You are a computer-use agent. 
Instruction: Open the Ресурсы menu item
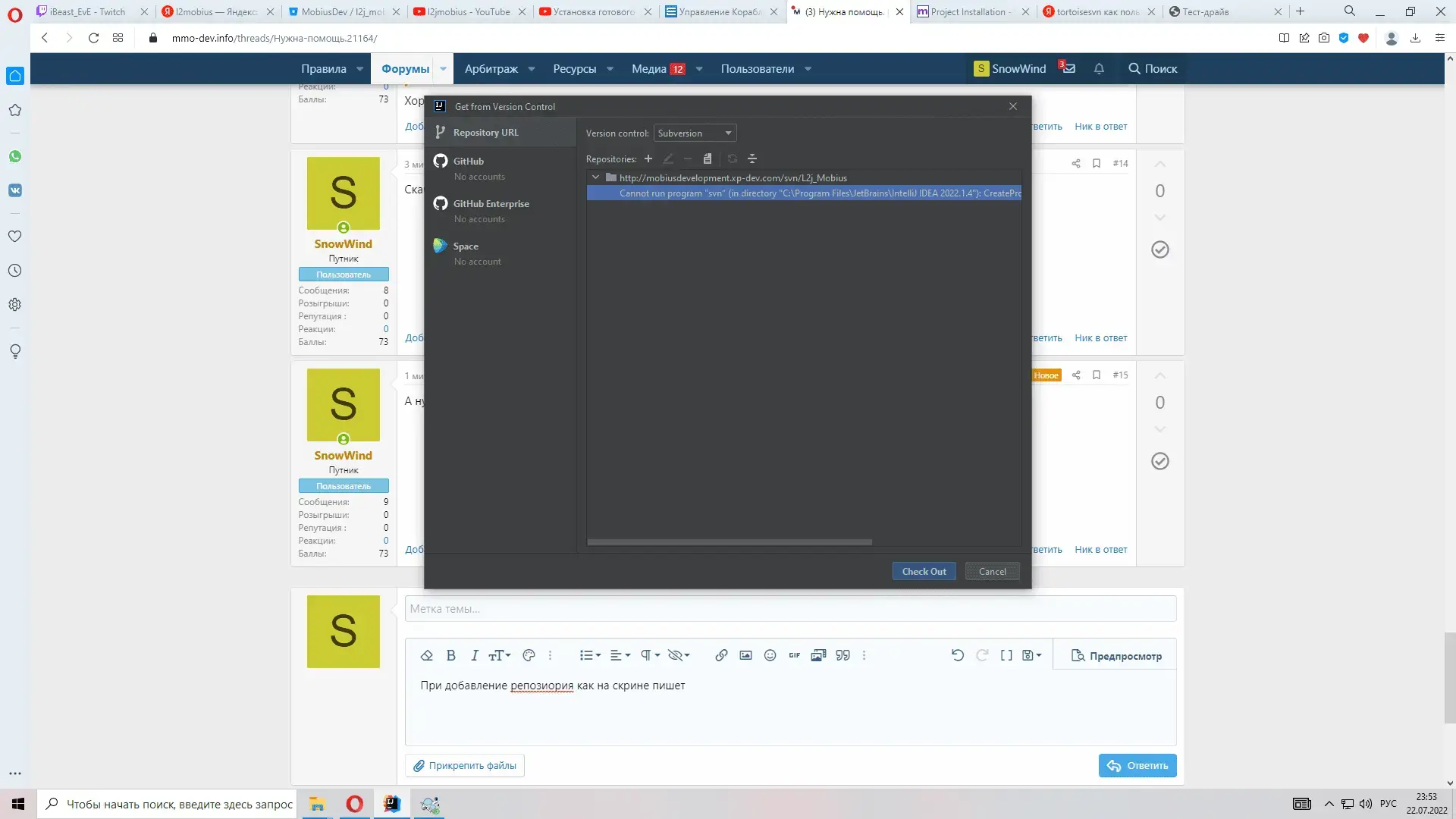click(x=575, y=69)
